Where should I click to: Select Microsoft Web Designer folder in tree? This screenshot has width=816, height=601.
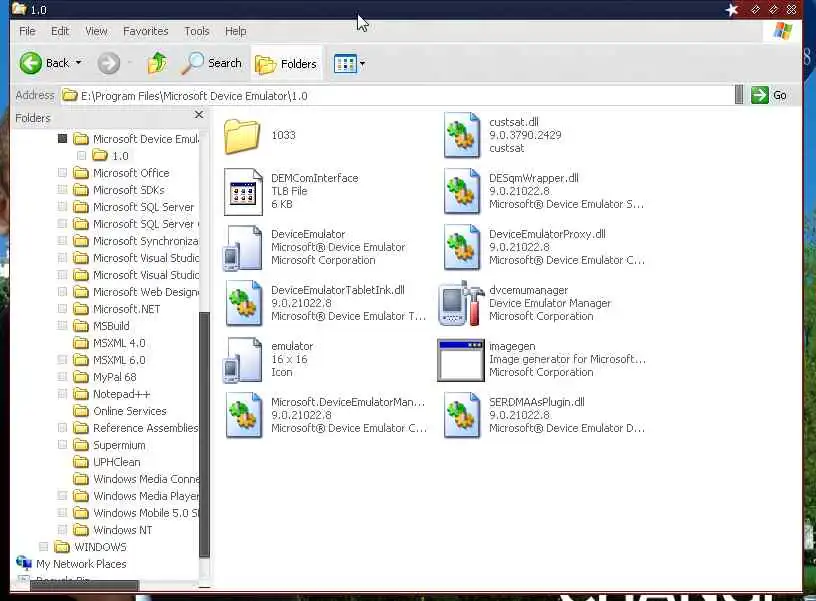tap(146, 292)
